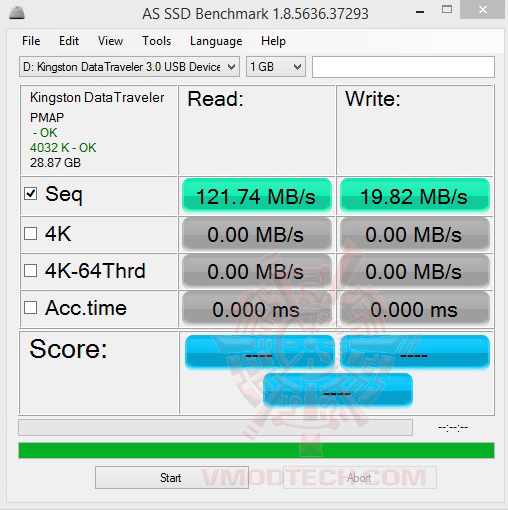508x510 pixels.
Task: Click the 4K-64Thrd read result field
Action: pos(257,271)
